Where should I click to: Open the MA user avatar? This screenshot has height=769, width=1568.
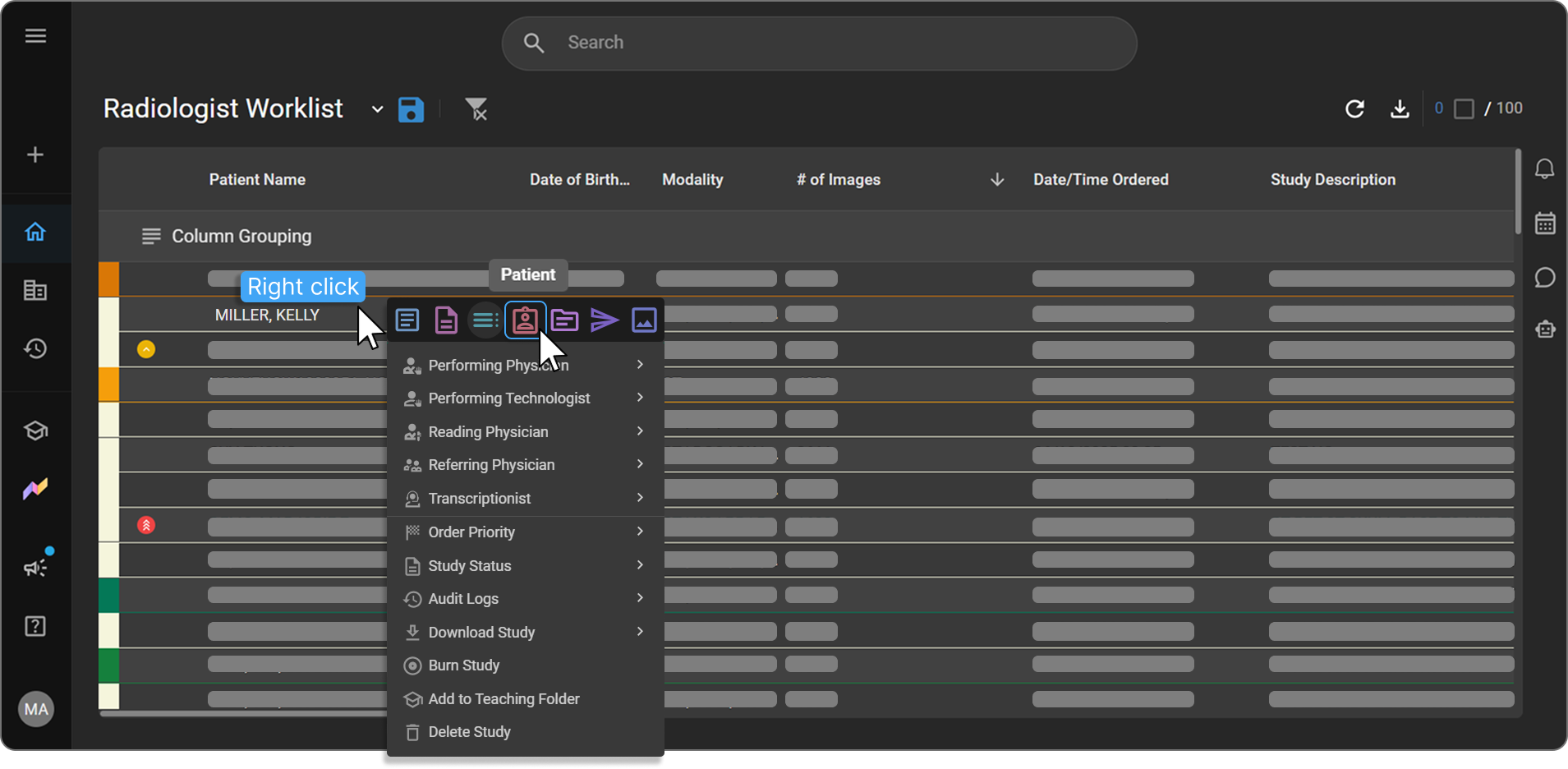(x=36, y=709)
